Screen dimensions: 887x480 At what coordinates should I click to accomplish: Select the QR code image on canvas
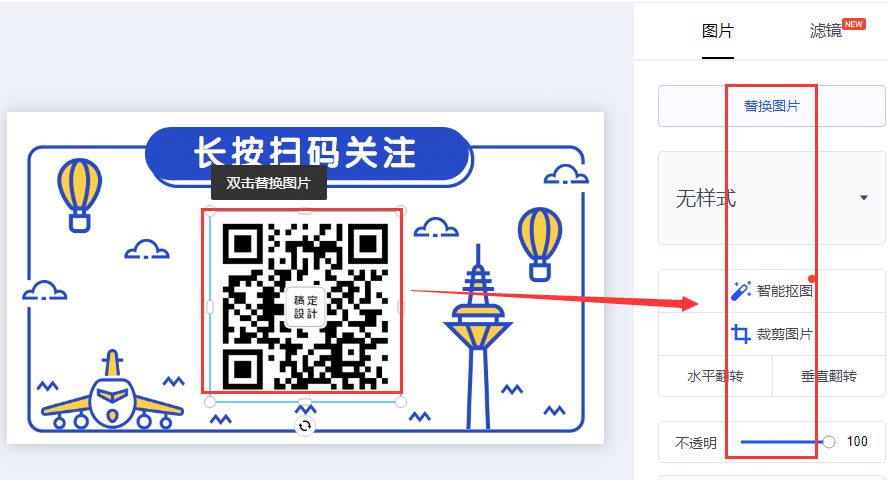(x=305, y=306)
